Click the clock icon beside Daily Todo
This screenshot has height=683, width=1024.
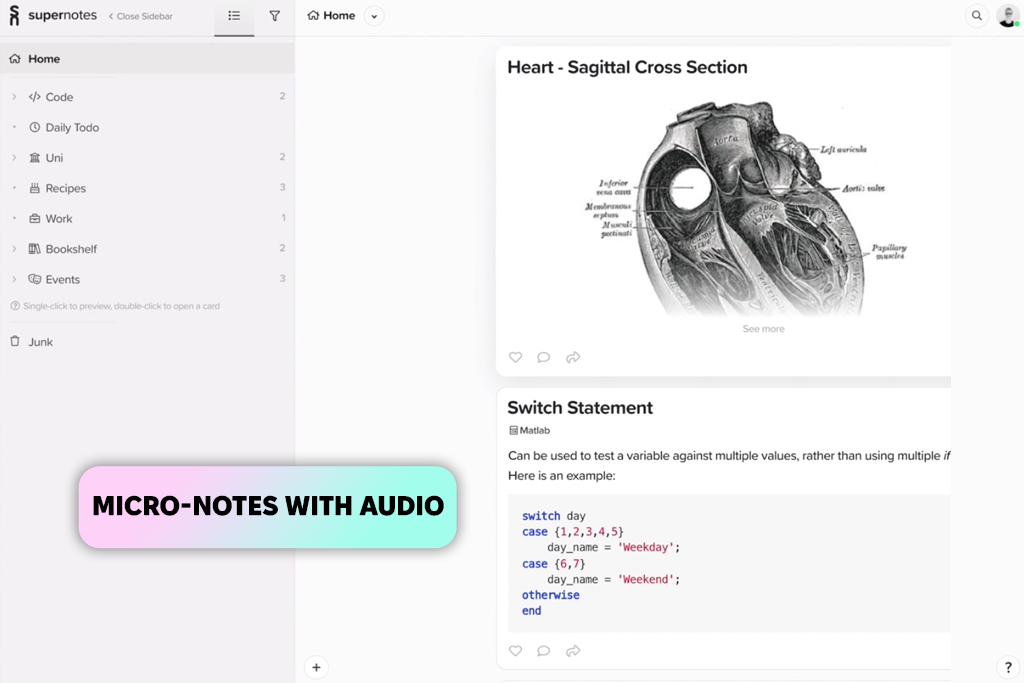[35, 127]
